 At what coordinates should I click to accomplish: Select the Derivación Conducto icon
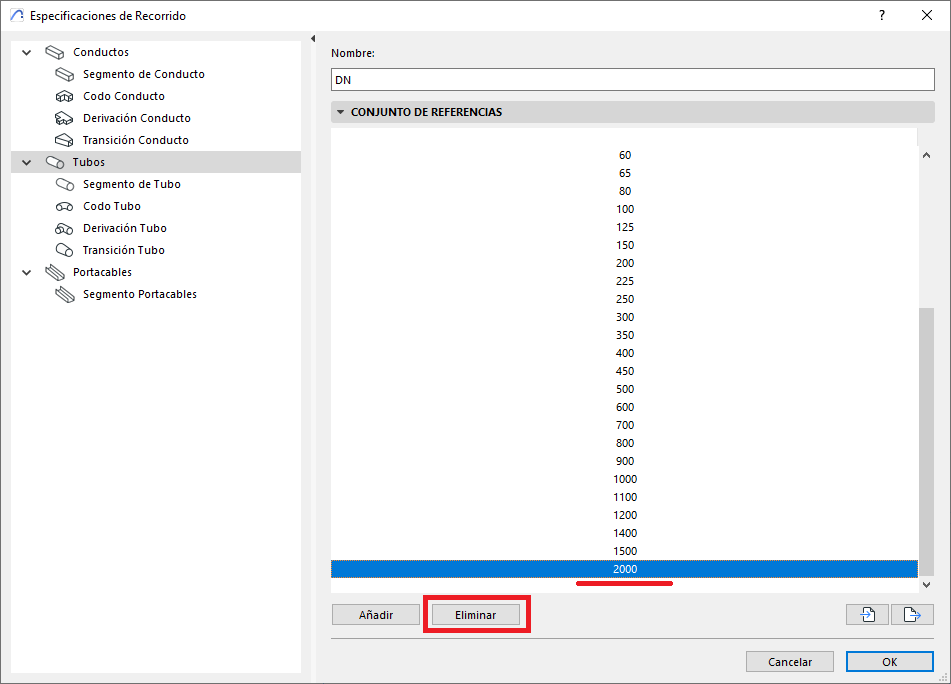[x=65, y=119]
